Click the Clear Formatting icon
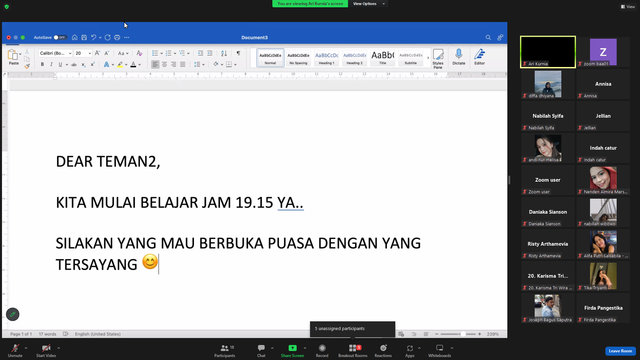The width and height of the screenshot is (640, 360). [x=139, y=53]
